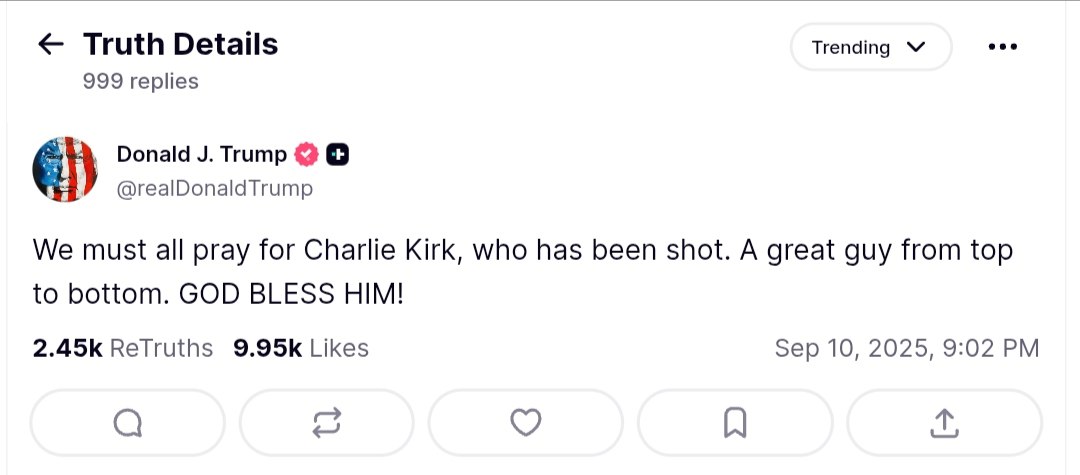Image resolution: width=1080 pixels, height=475 pixels.
Task: Click the Sep 10, 2025 timestamp
Action: click(906, 348)
